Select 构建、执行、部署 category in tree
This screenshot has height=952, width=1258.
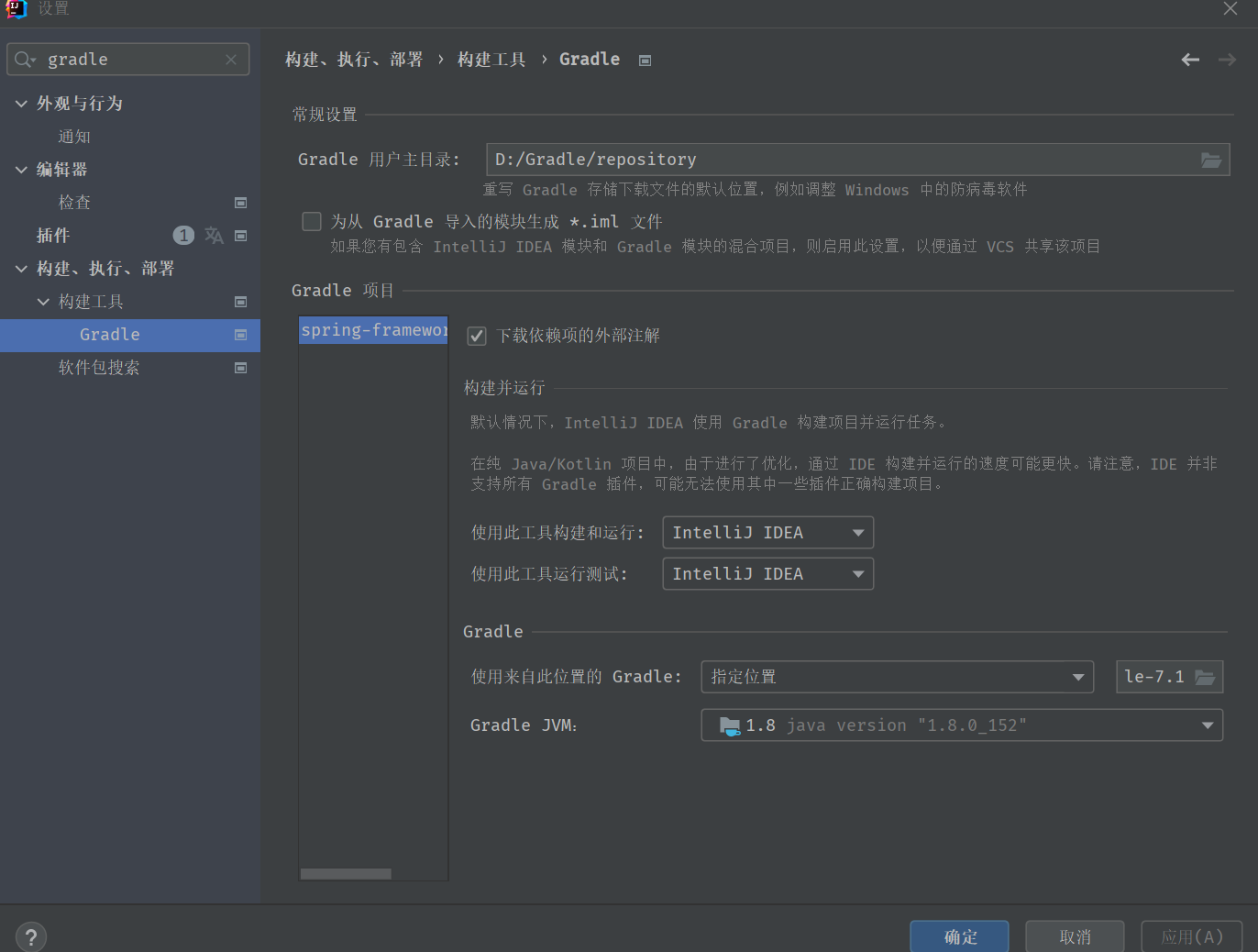(x=105, y=269)
